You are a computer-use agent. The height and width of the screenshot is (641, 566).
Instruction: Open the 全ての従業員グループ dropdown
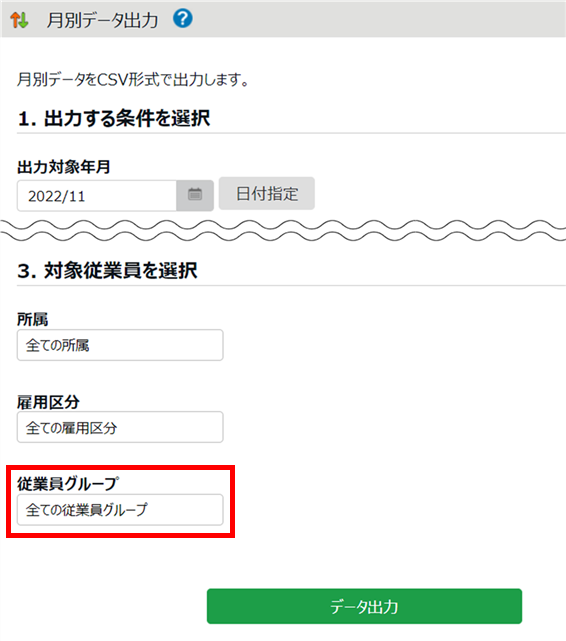tap(120, 510)
